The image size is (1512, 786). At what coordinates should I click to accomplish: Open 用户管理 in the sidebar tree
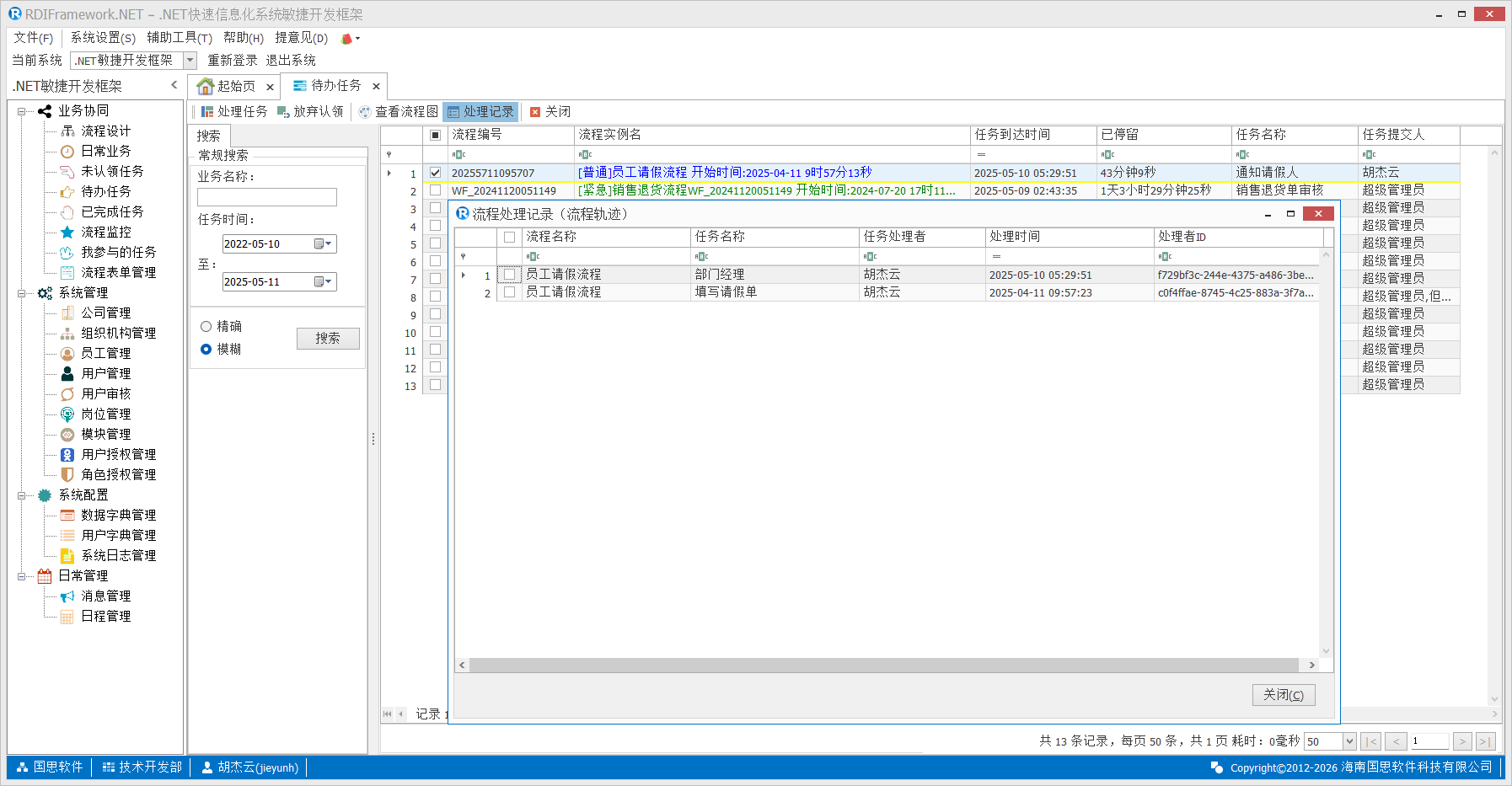click(x=105, y=374)
